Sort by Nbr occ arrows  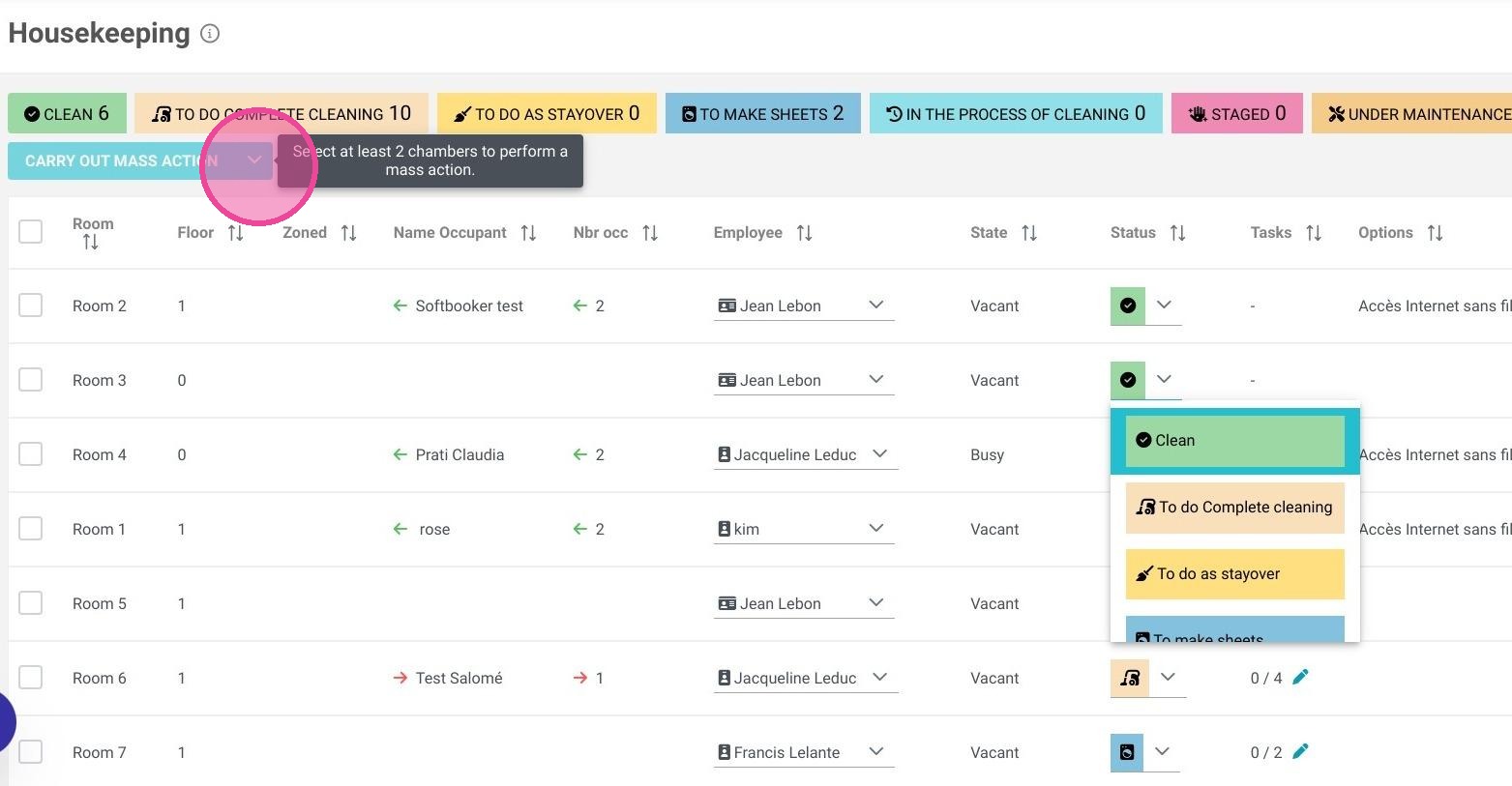click(x=650, y=233)
